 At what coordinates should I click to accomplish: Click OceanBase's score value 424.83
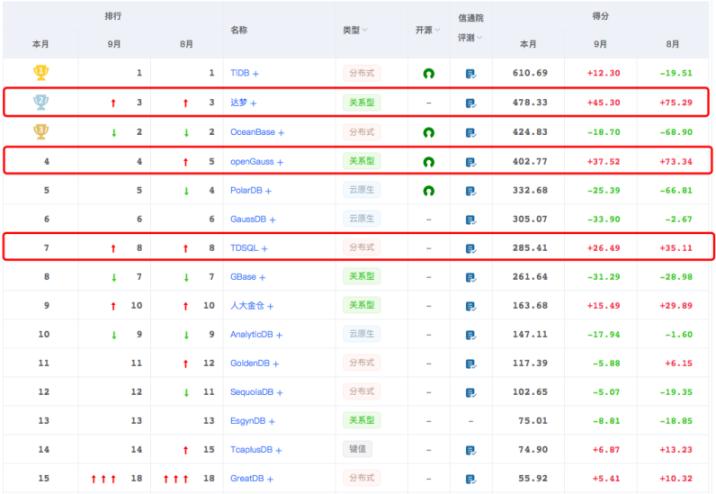click(530, 132)
